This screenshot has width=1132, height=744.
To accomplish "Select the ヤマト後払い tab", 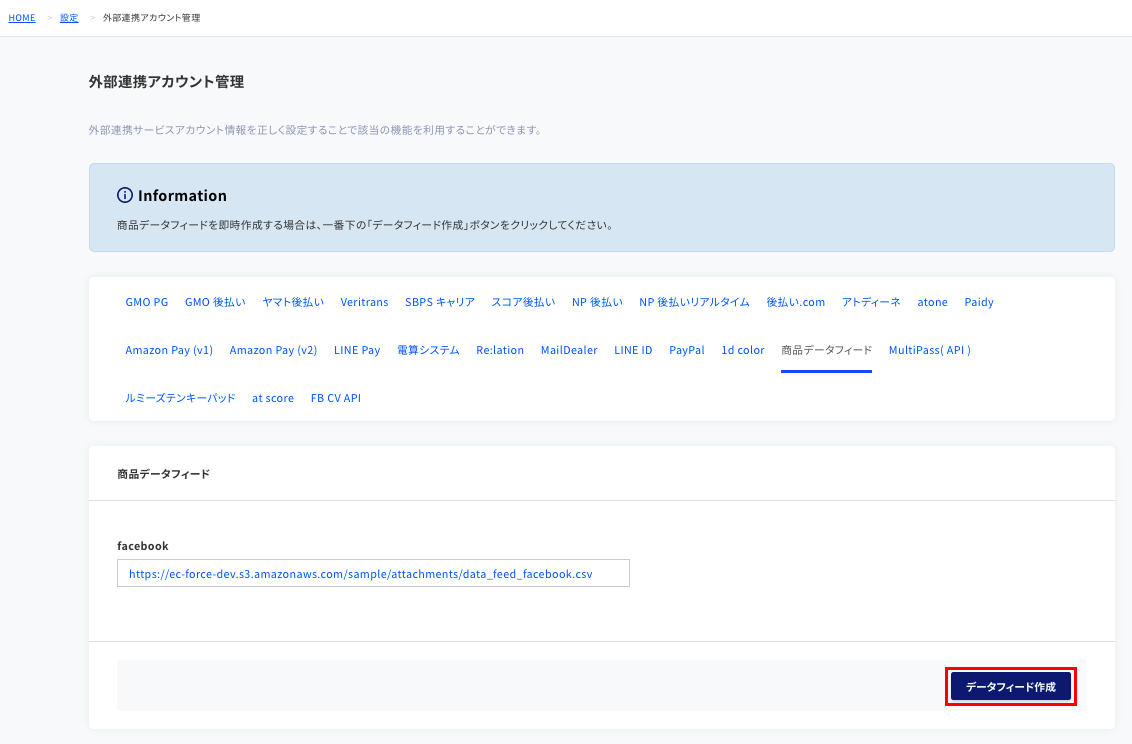I will [293, 302].
